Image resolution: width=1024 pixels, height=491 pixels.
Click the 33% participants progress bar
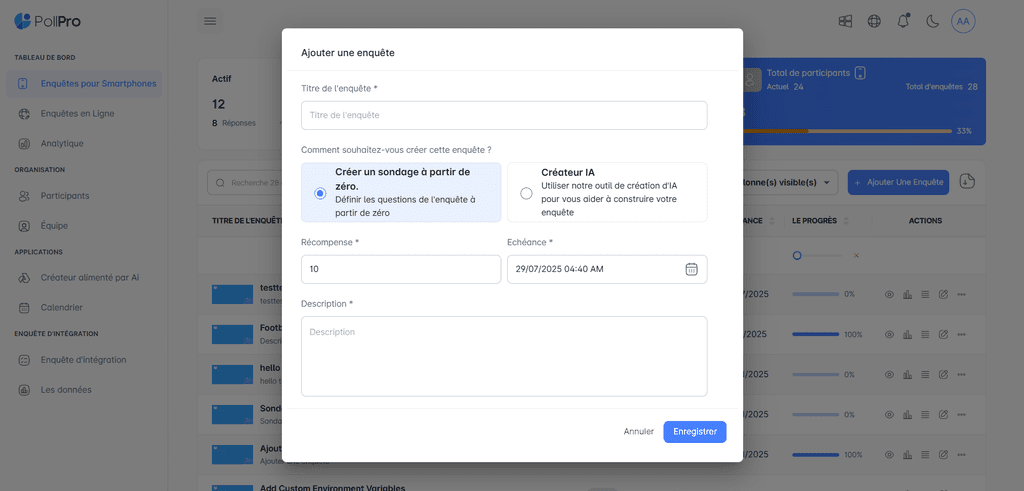tap(848, 131)
